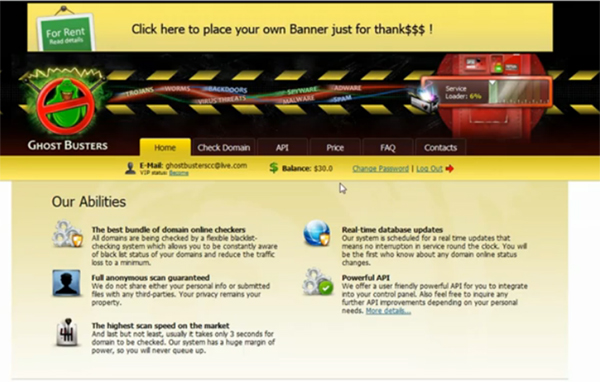Click 'The best bundle of domain online checkers' heading
The width and height of the screenshot is (600, 382).
tap(168, 230)
